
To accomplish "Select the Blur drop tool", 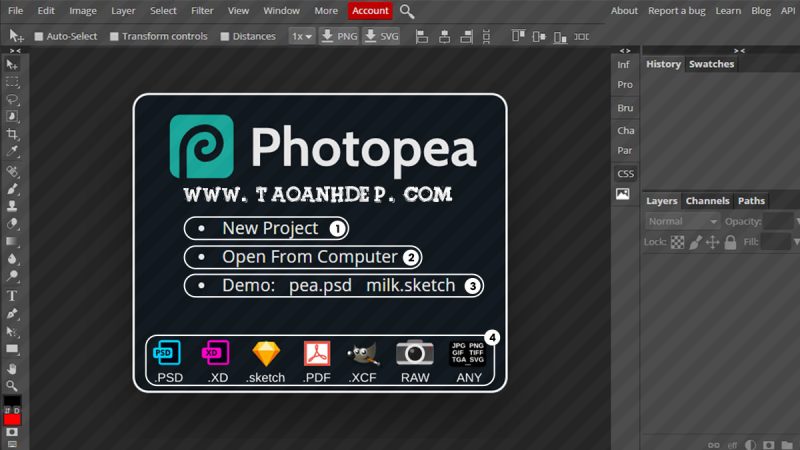I will [12, 259].
